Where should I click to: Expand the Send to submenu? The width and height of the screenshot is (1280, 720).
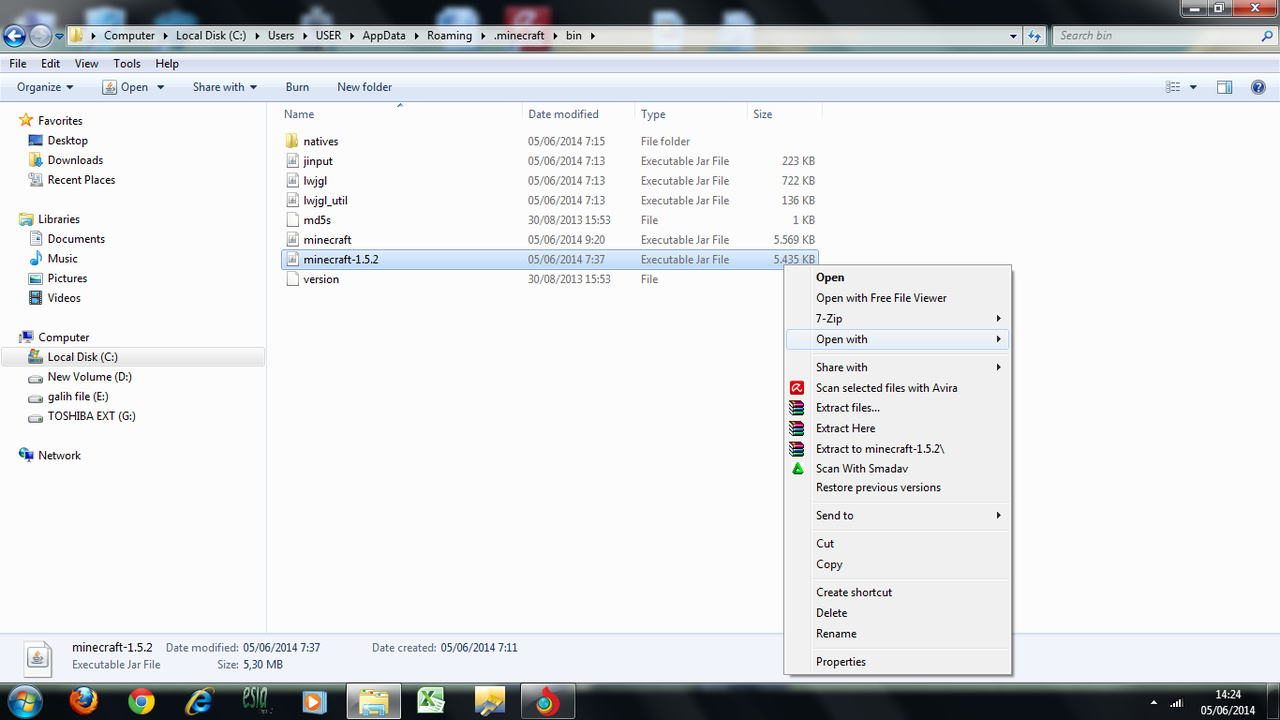pyautogui.click(x=998, y=515)
